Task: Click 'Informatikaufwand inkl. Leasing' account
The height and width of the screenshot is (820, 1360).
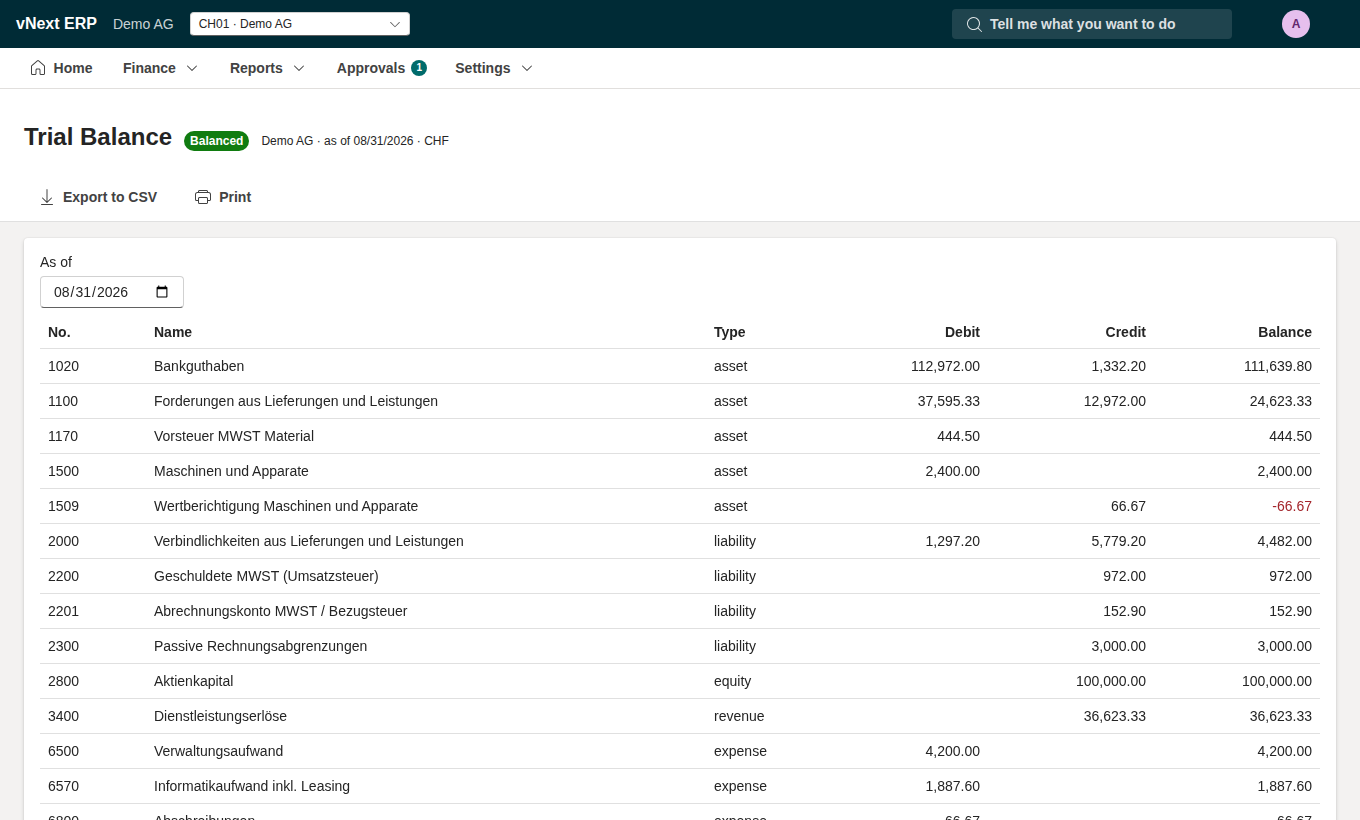Action: click(x=252, y=786)
